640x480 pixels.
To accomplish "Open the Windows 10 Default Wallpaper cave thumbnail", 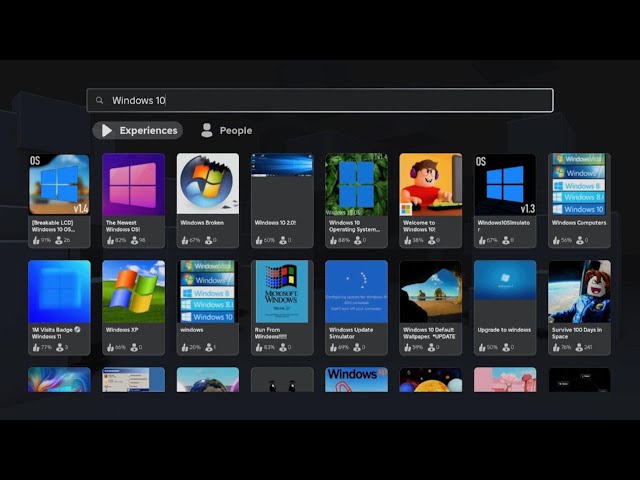I will (x=431, y=291).
